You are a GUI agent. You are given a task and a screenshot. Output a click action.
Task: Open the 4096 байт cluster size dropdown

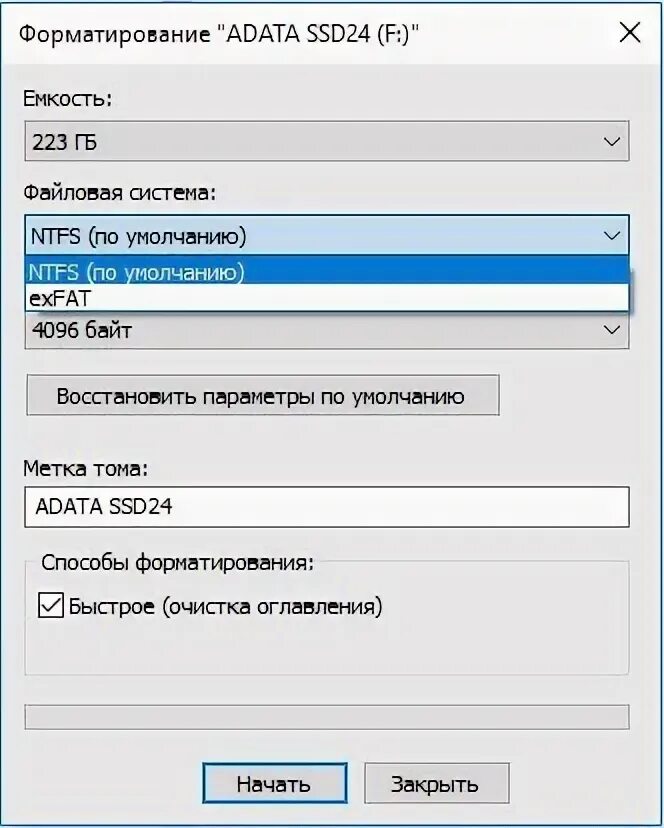pyautogui.click(x=326, y=331)
